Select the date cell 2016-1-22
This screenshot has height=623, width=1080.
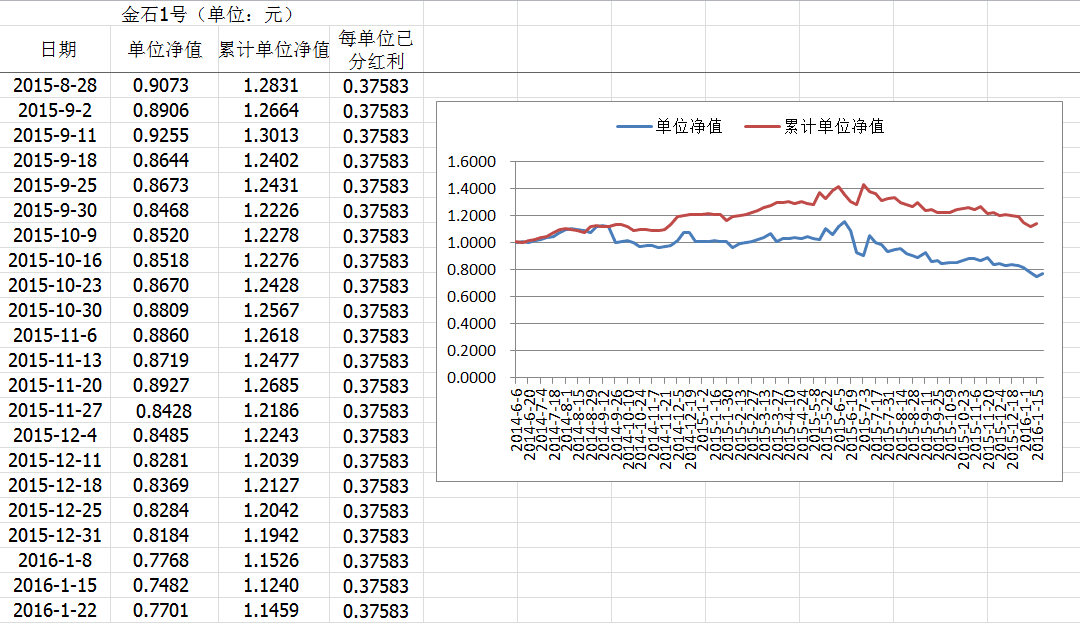pos(57,610)
